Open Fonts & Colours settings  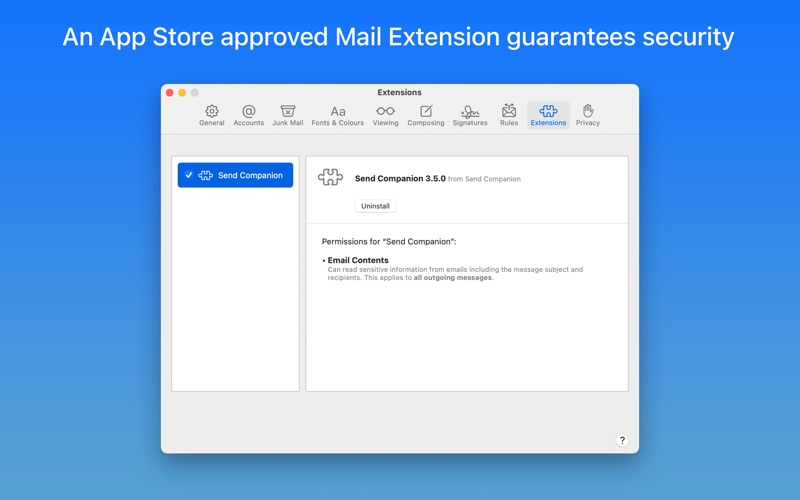click(x=338, y=115)
